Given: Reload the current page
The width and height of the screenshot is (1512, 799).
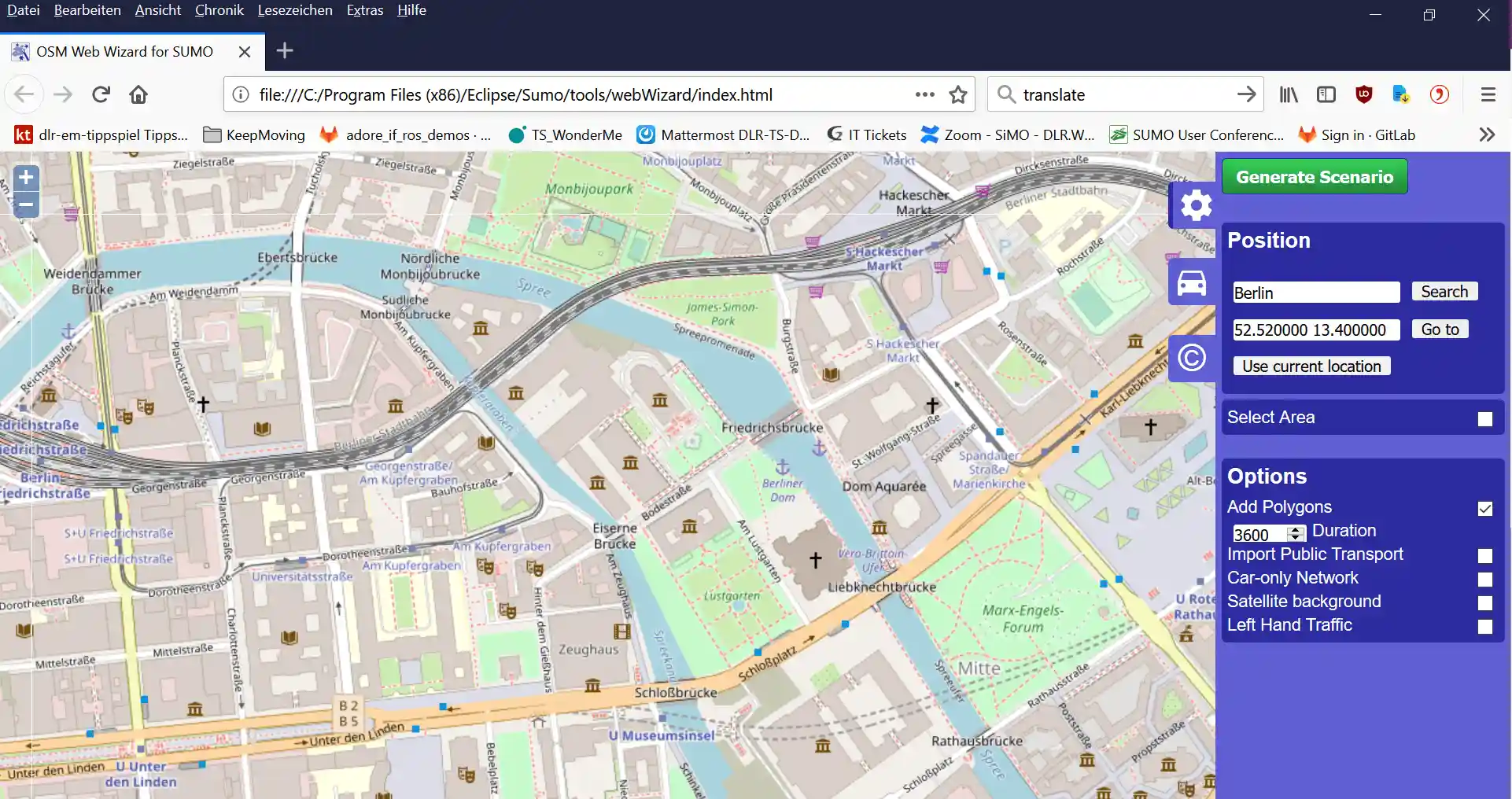Looking at the screenshot, I should 101,95.
